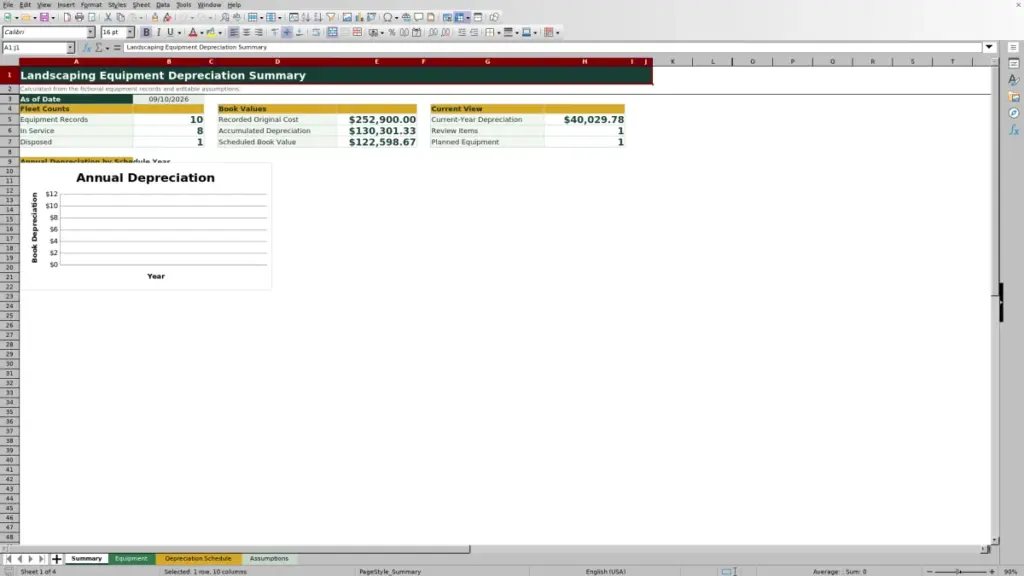Toggle freeze rows and columns
The image size is (1024, 576).
point(460,18)
